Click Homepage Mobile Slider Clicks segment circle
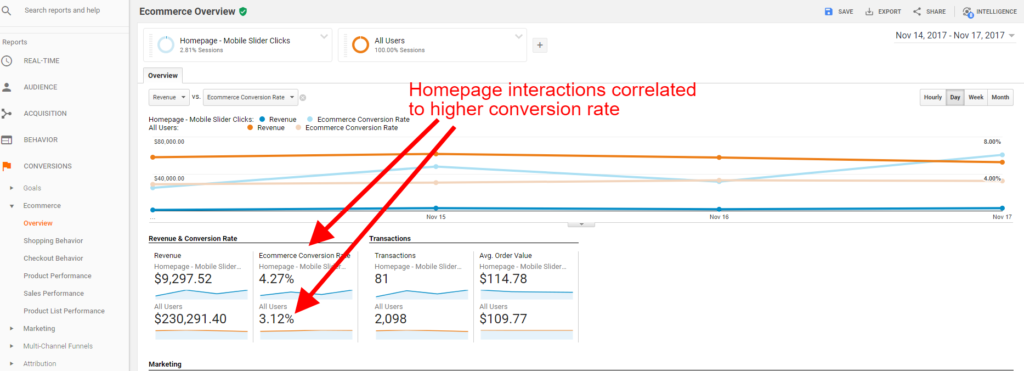1024x371 pixels. 166,44
